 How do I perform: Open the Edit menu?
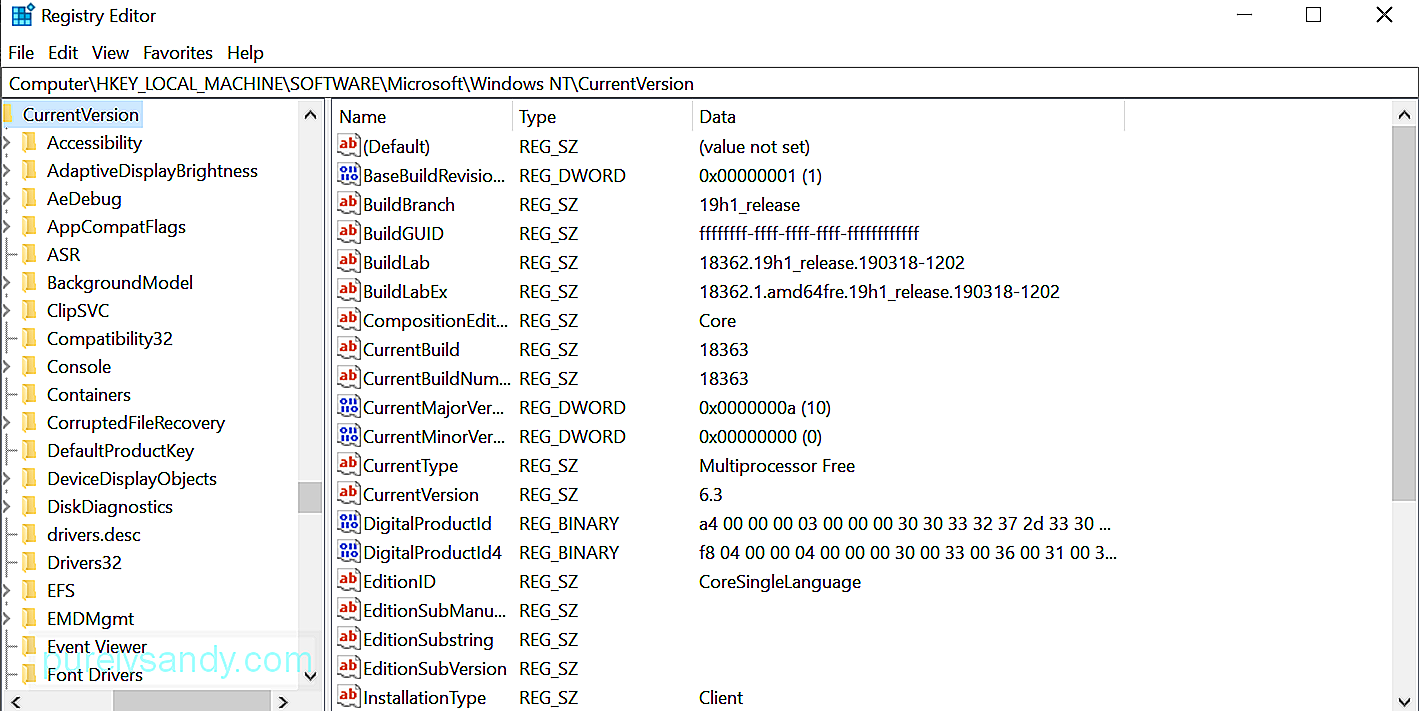click(63, 53)
